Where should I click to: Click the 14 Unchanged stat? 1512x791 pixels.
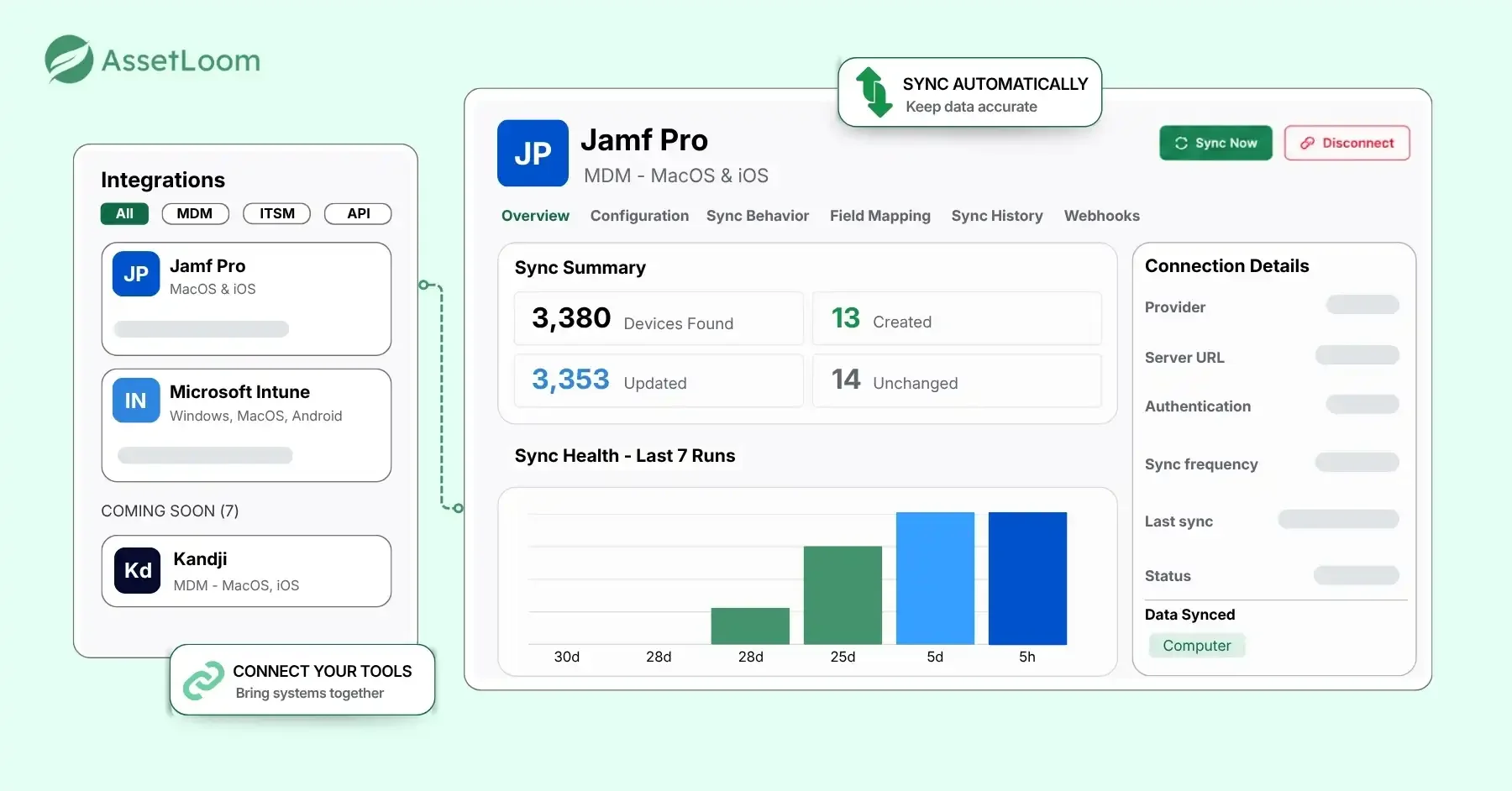[x=957, y=380]
